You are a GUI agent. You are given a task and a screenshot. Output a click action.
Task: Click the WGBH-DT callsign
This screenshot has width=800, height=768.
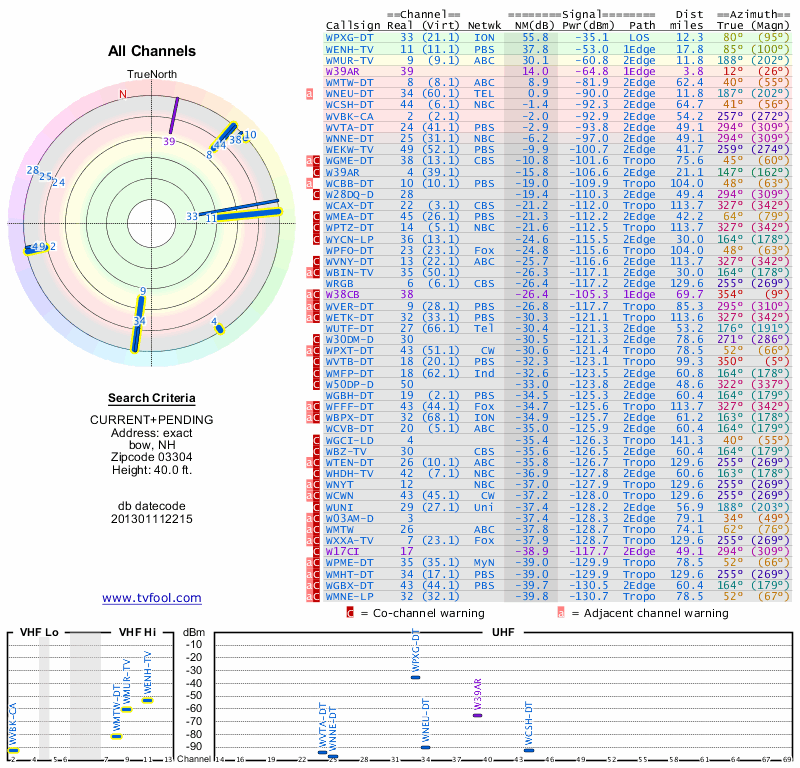pyautogui.click(x=349, y=395)
